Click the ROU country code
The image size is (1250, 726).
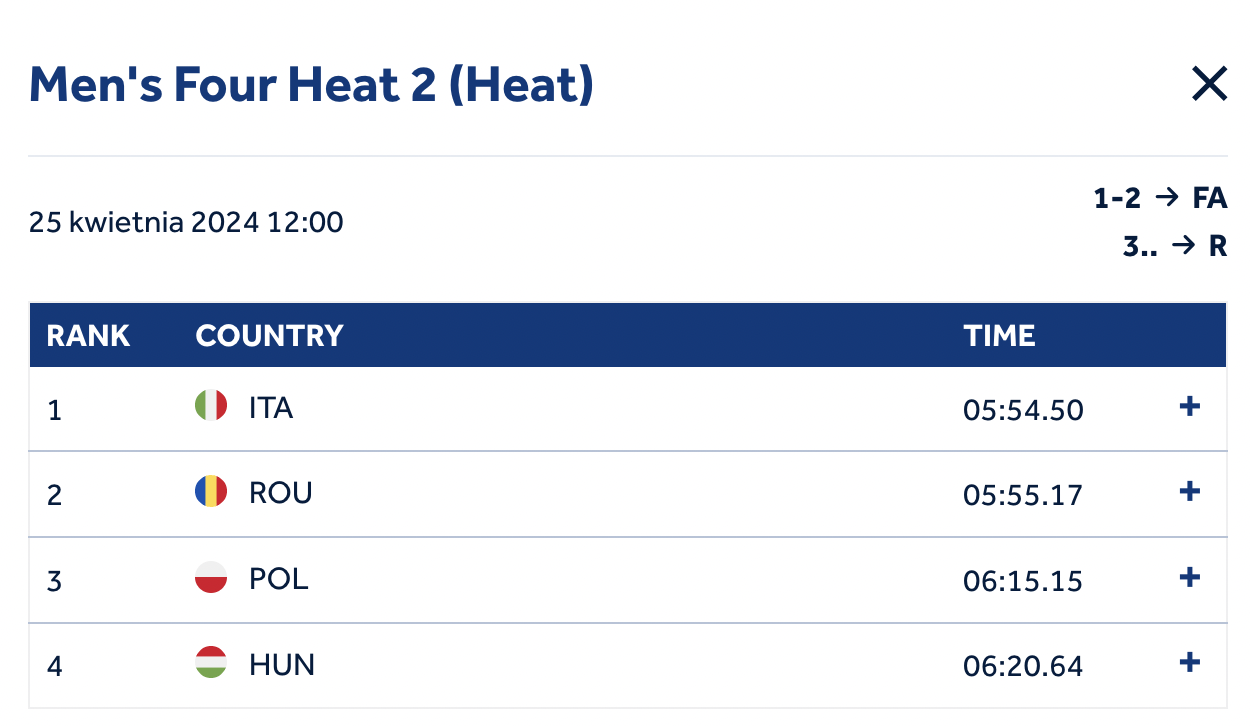pyautogui.click(x=281, y=493)
